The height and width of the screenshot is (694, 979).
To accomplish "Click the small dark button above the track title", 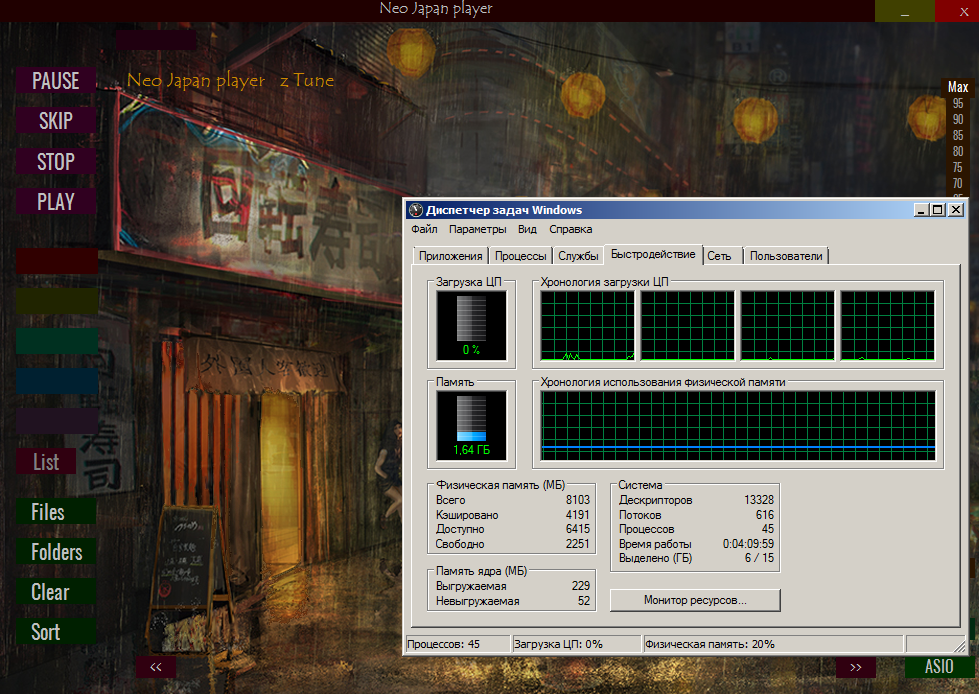I will pos(156,39).
